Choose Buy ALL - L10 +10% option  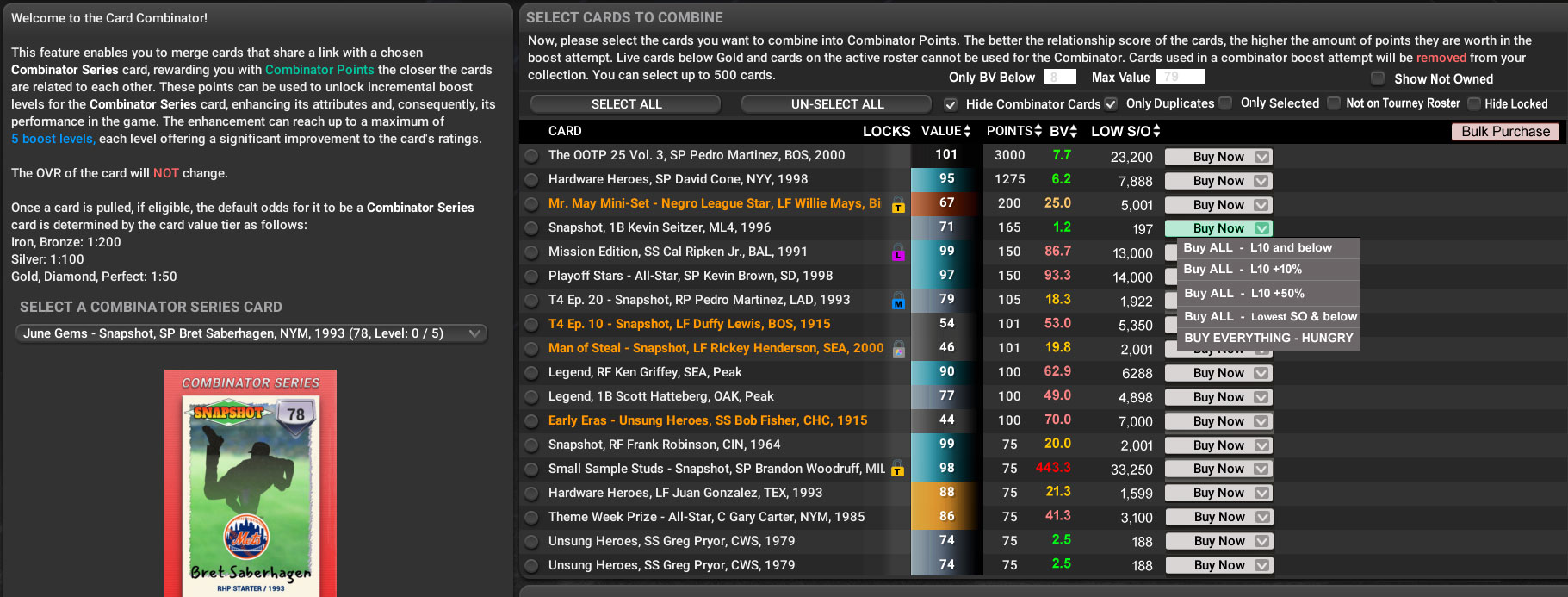pyautogui.click(x=1243, y=270)
